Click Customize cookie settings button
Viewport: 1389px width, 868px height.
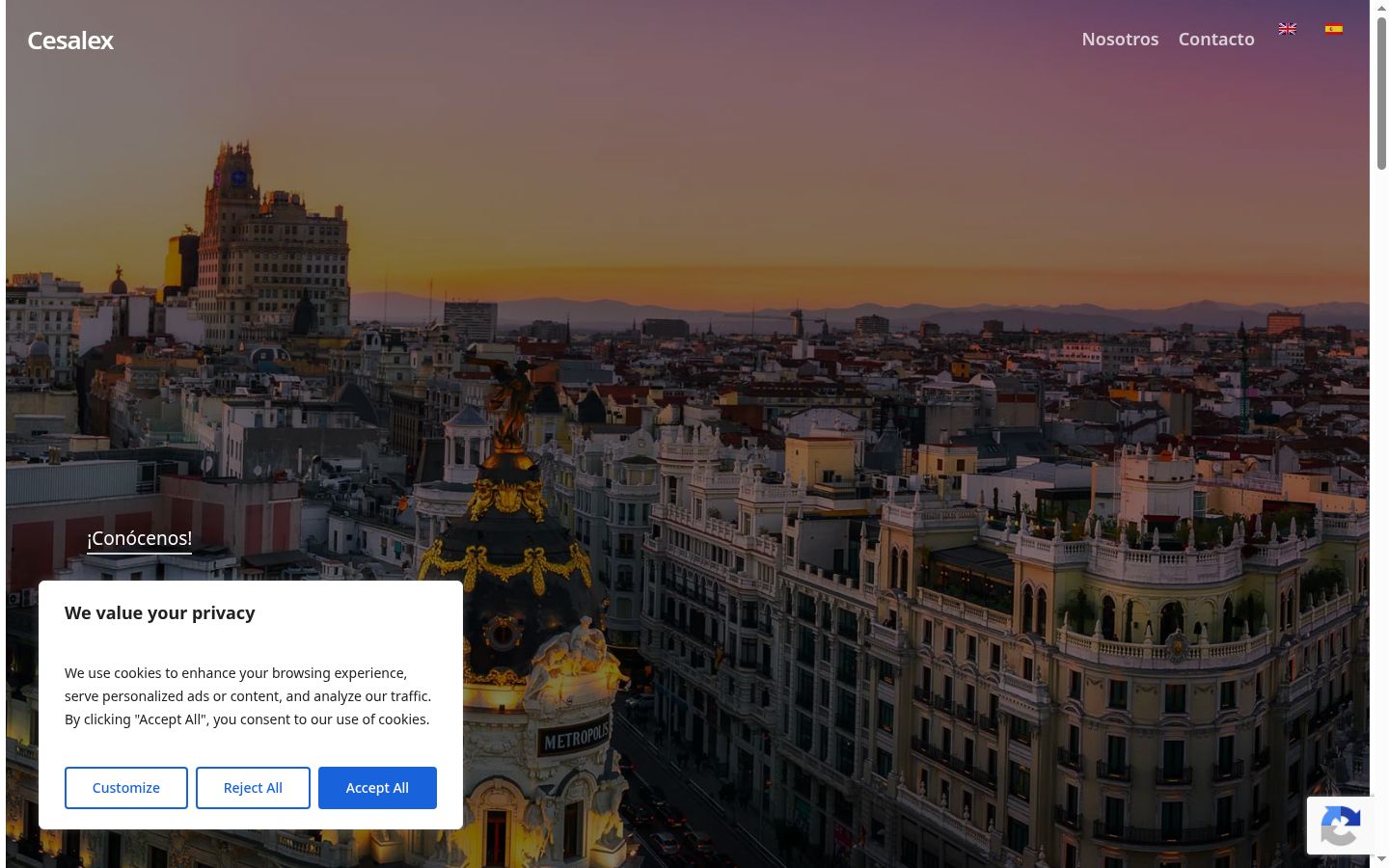pyautogui.click(x=126, y=788)
